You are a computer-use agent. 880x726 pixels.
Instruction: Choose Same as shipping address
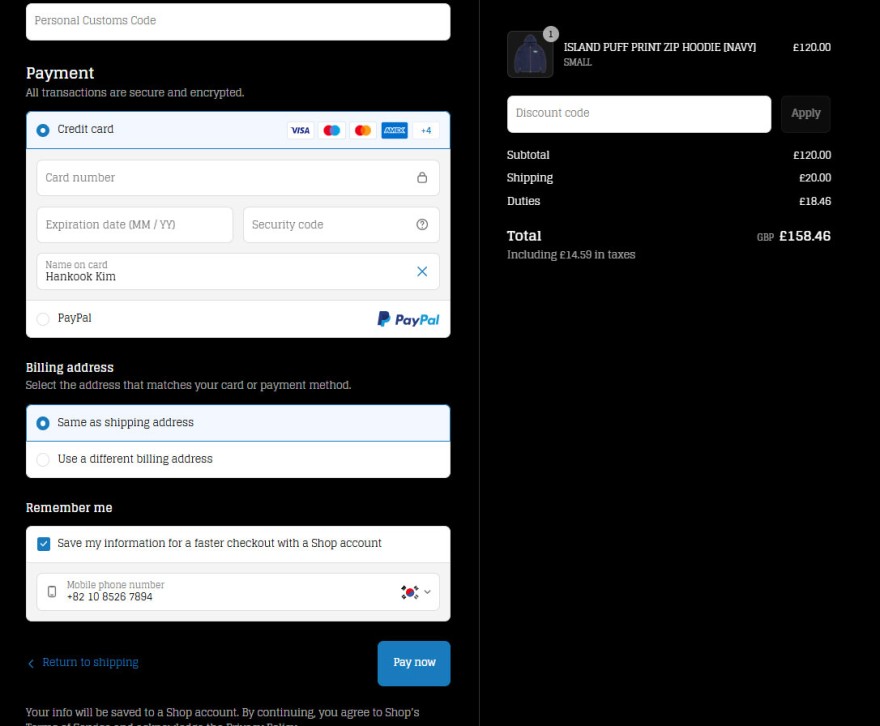43,423
